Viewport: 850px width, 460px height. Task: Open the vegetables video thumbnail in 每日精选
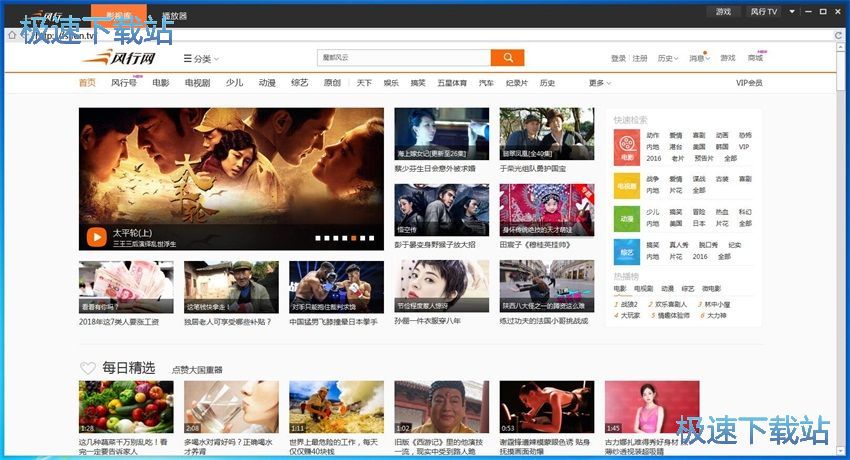[126, 407]
